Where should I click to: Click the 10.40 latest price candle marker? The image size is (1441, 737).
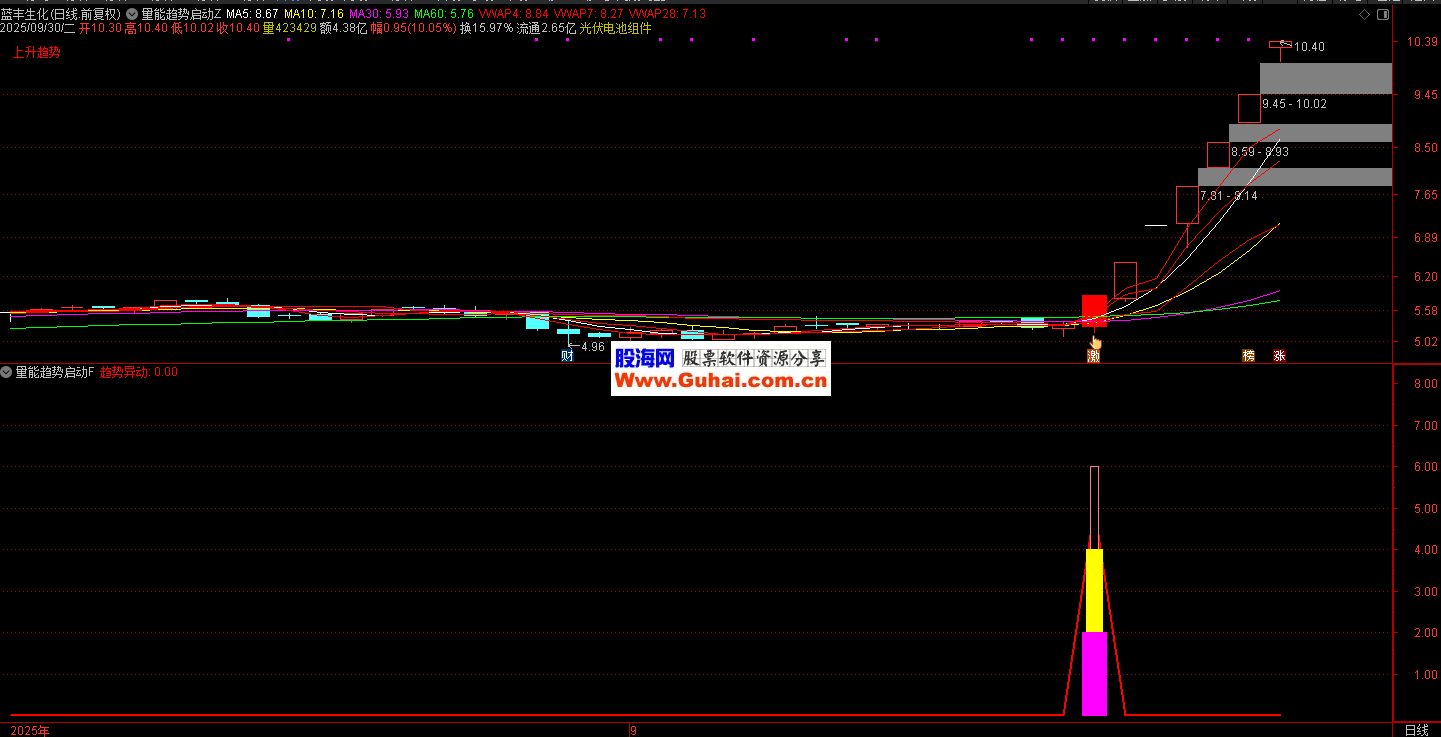click(1280, 45)
